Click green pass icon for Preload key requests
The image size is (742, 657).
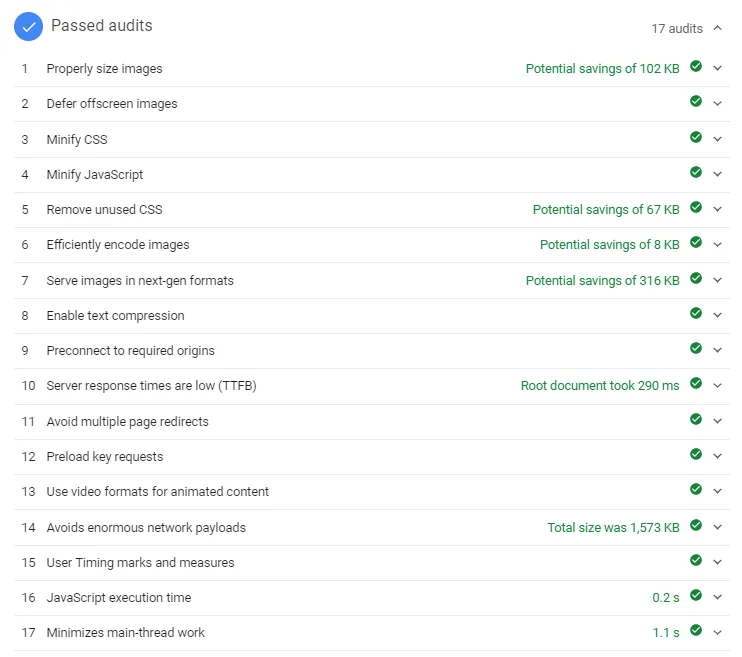pyautogui.click(x=696, y=454)
